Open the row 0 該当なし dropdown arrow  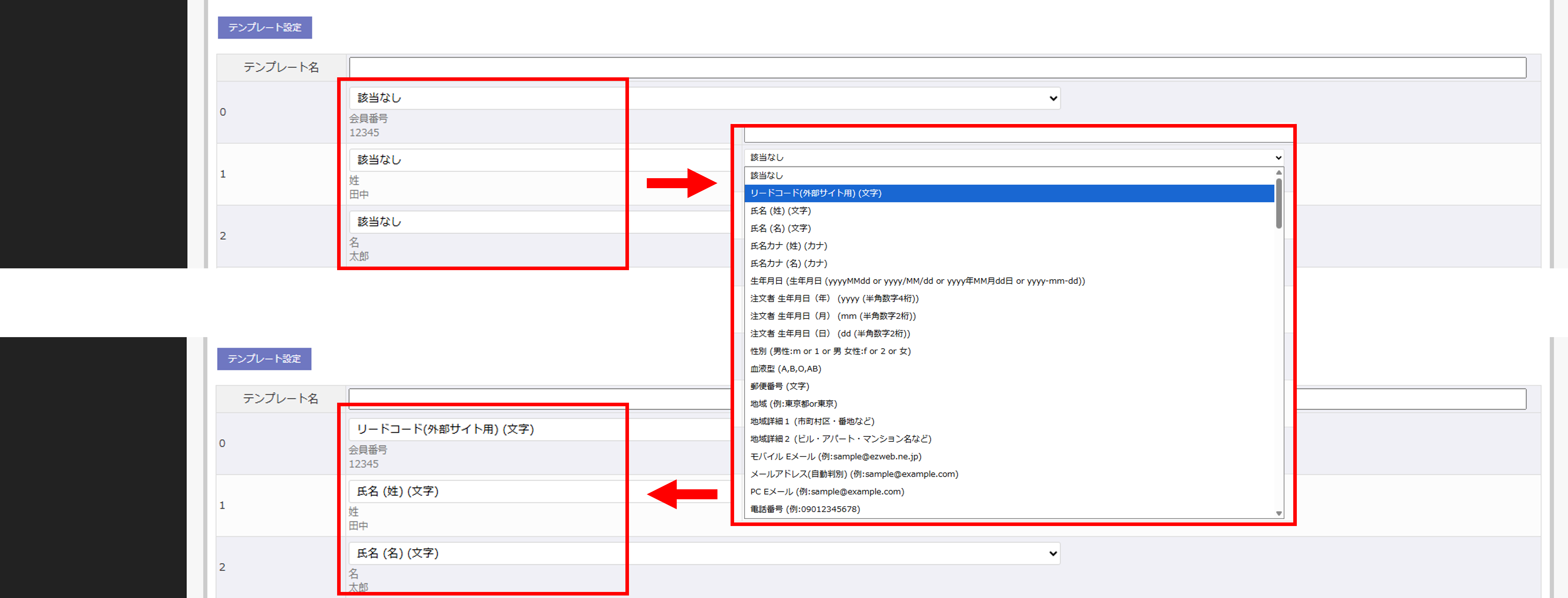point(1053,99)
